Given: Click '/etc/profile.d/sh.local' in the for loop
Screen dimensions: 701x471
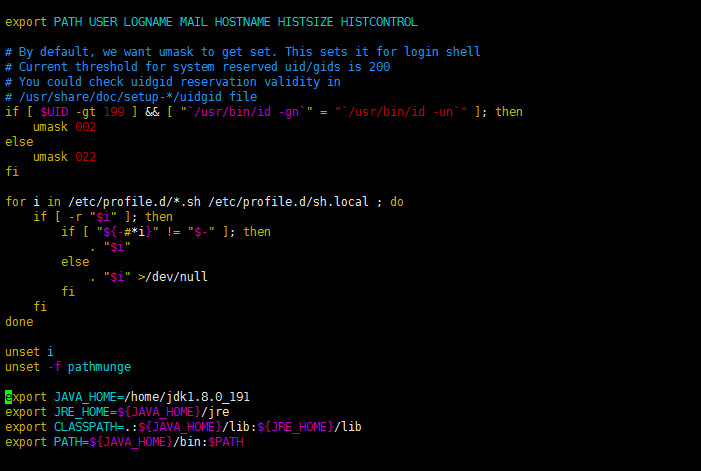Looking at the screenshot, I should click(288, 202).
